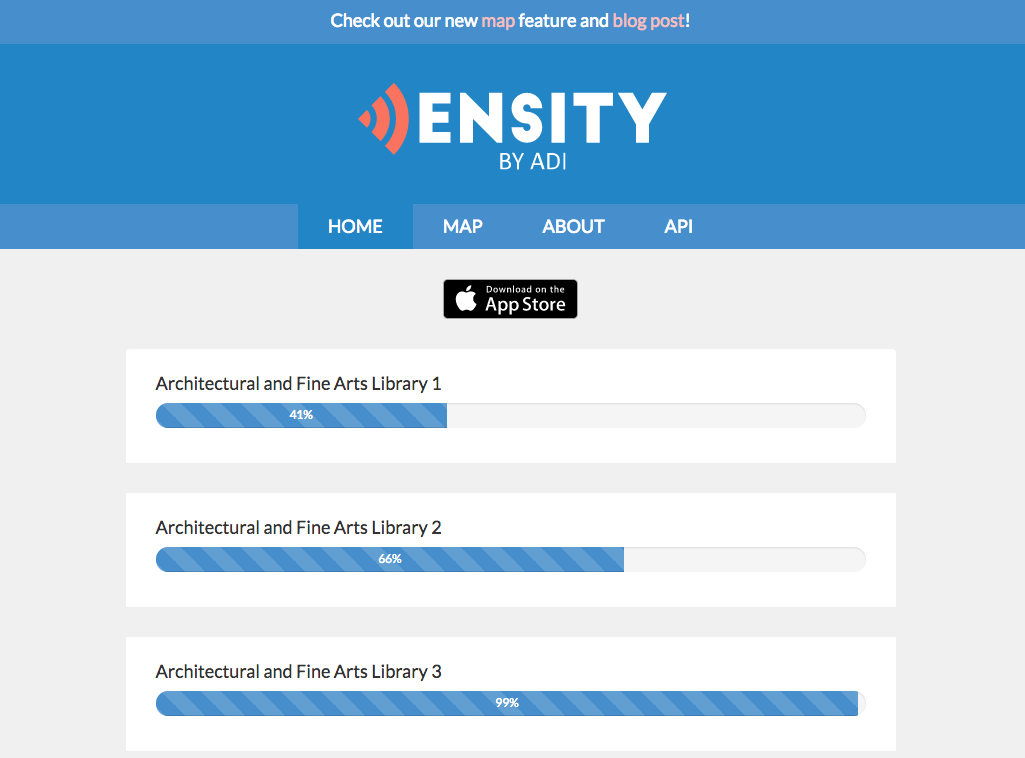
Task: Click the Apple logo on App Store badge
Action: (x=466, y=299)
